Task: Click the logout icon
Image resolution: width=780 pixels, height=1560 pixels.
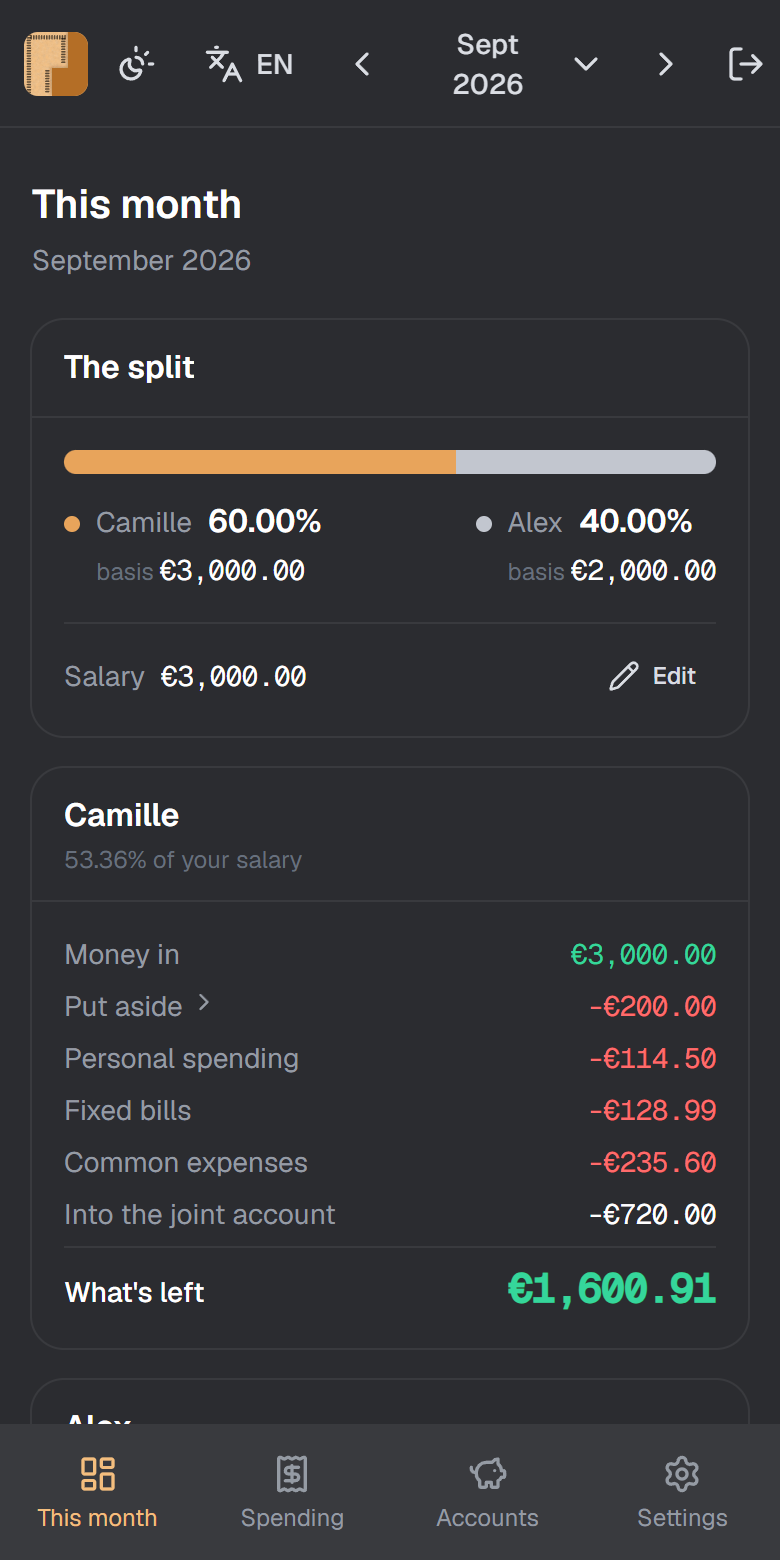Action: point(745,64)
